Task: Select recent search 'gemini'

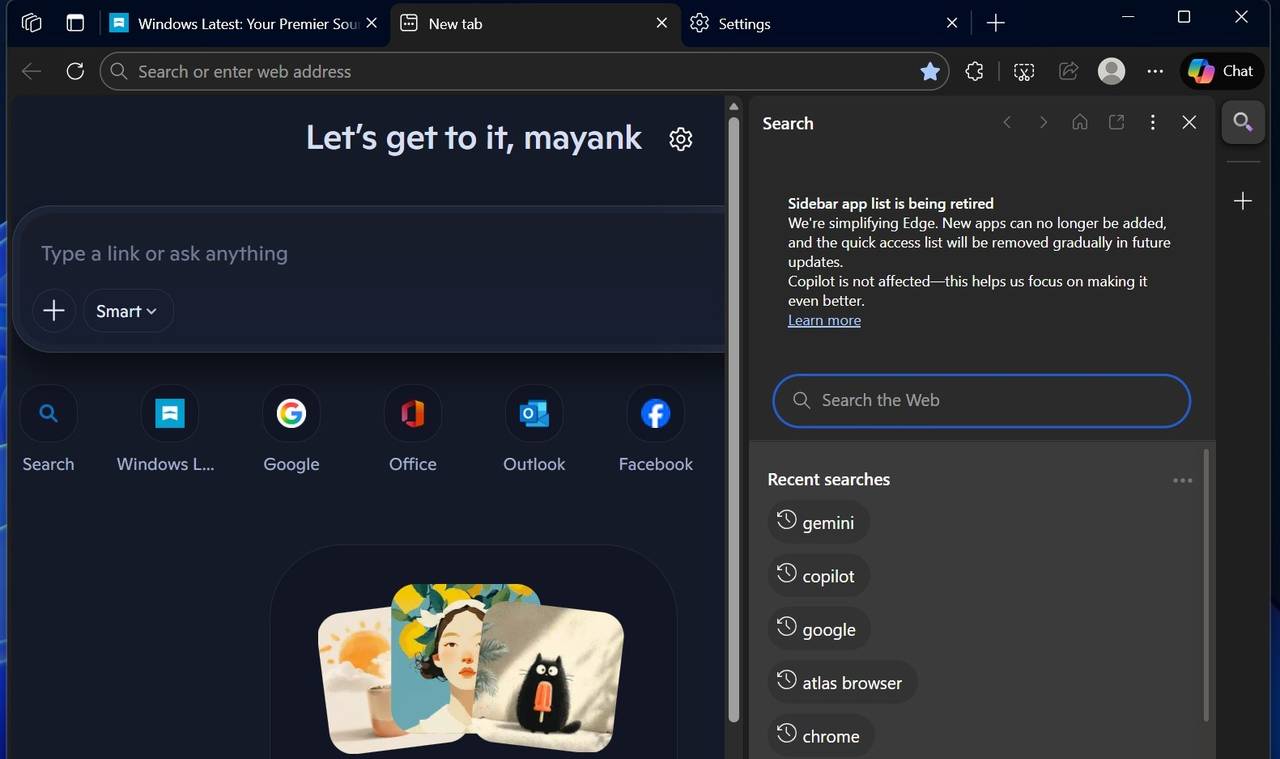Action: [818, 522]
